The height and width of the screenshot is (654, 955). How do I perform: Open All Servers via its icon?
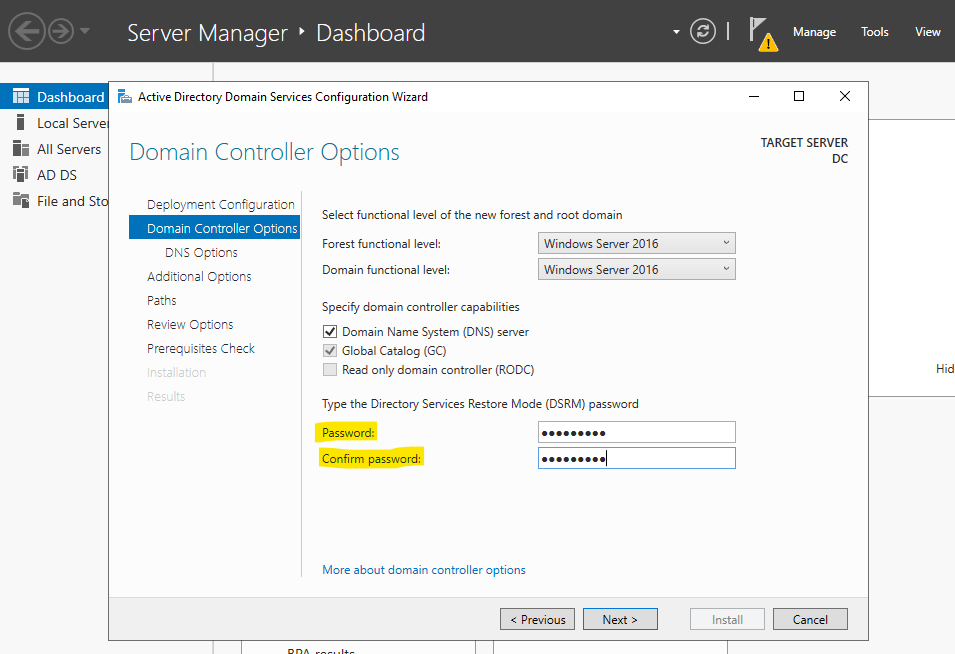[20, 149]
